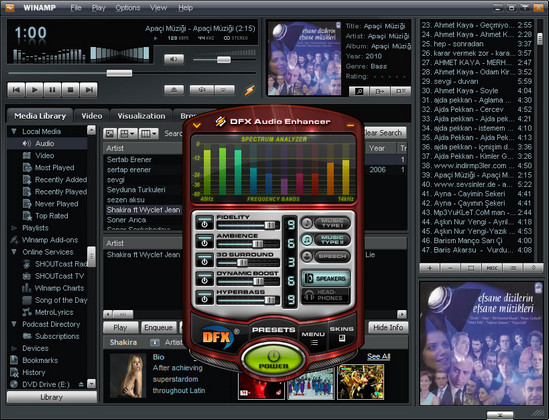Viewport: 549px width, 420px height.
Task: Toggle the repeat button
Action: point(224,90)
